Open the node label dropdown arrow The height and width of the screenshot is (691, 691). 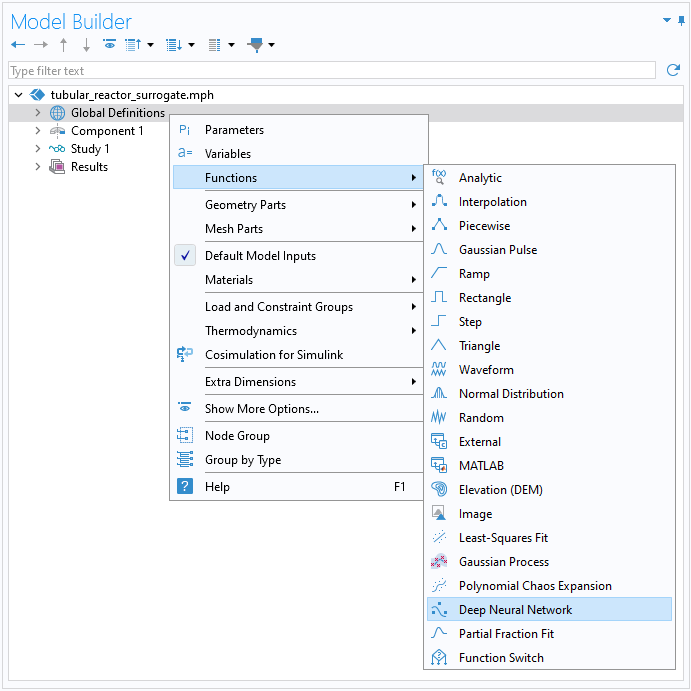[231, 45]
